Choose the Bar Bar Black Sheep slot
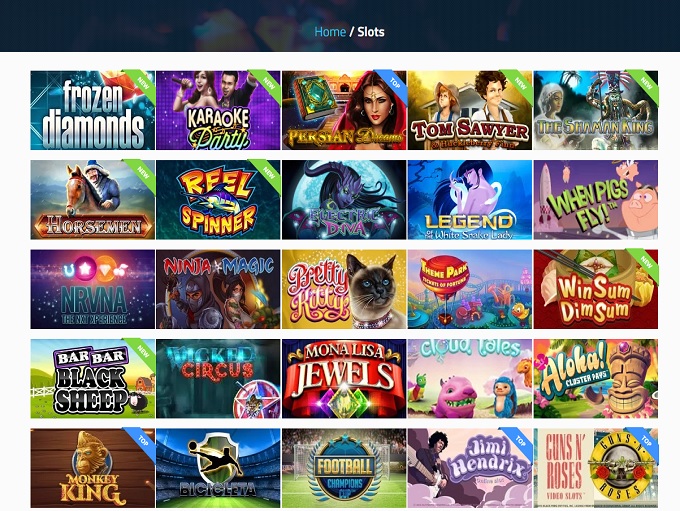Viewport: 680px width, 511px height. click(92, 379)
